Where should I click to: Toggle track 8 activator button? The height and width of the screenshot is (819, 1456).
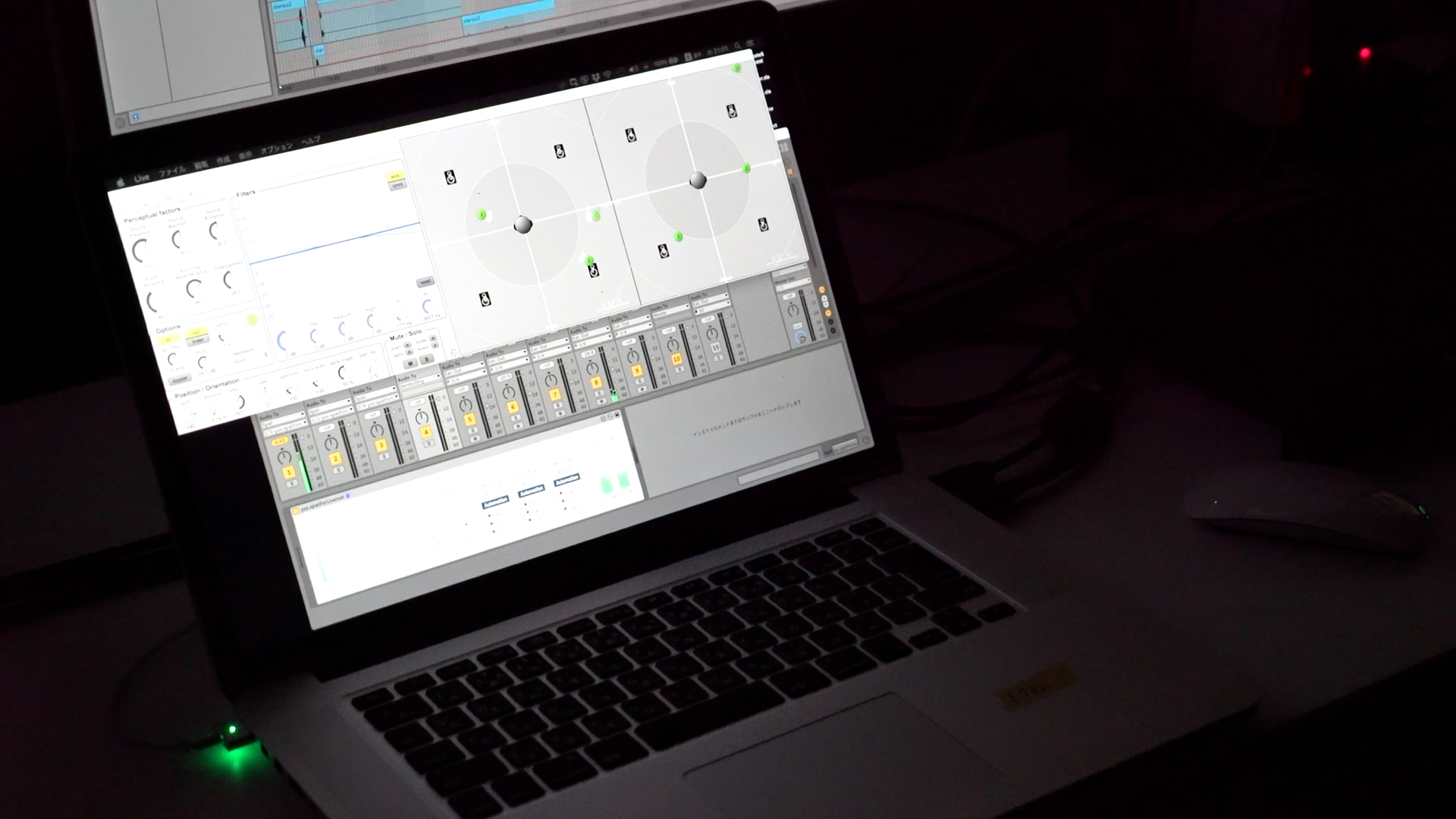[x=596, y=382]
